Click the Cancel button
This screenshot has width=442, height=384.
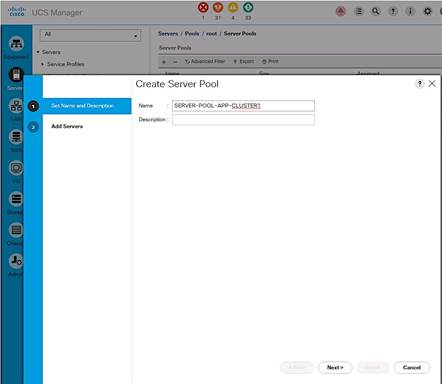click(412, 367)
